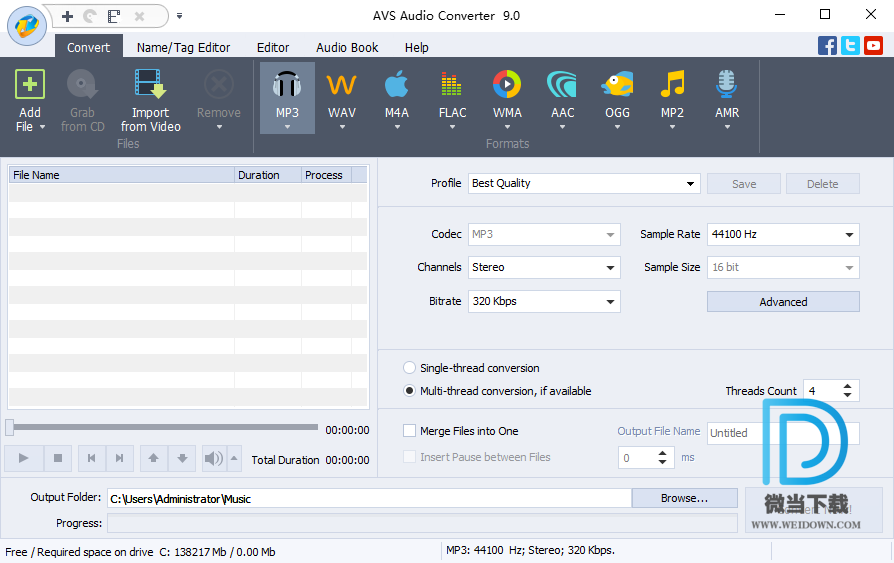Click quick-access remove X icon
Image resolution: width=894 pixels, height=563 pixels.
pos(139,16)
